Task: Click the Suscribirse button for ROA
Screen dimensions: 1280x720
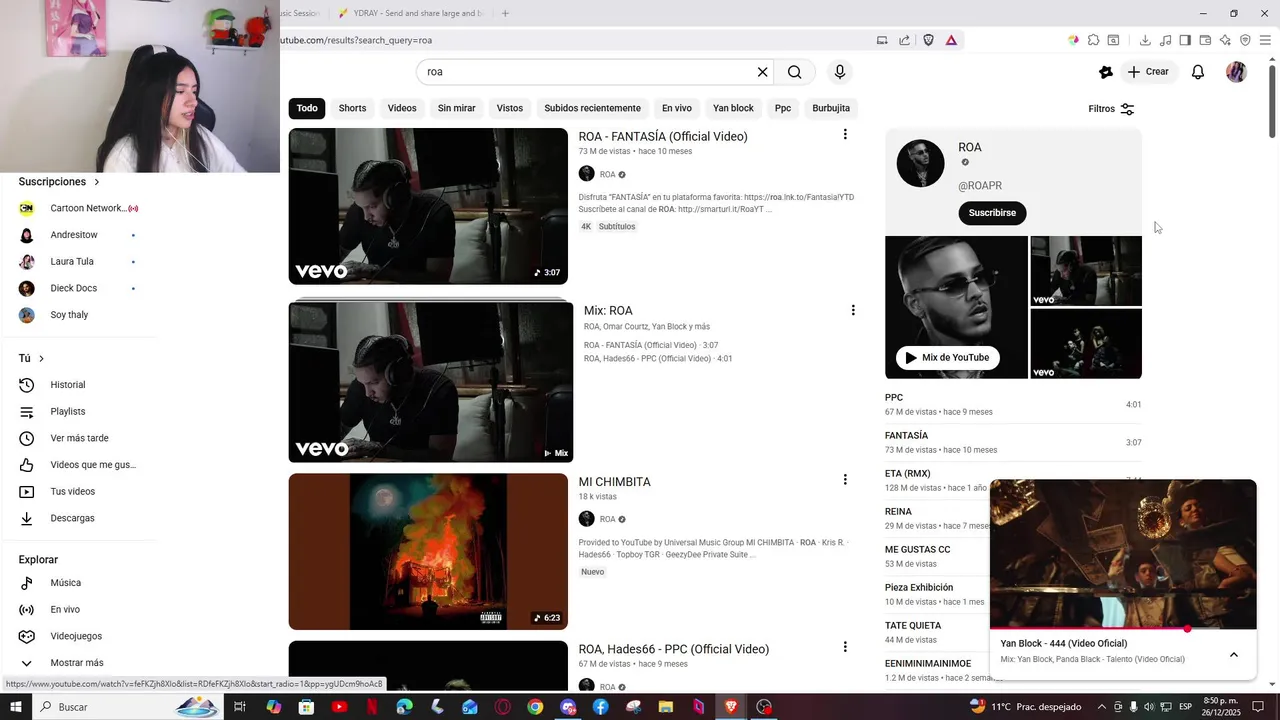Action: (x=992, y=213)
